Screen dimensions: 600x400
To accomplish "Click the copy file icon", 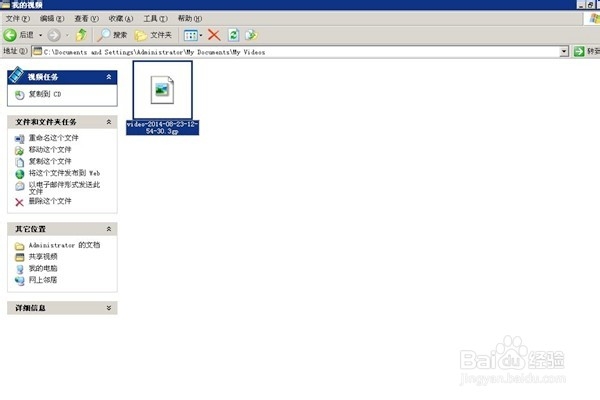I will pyautogui.click(x=20, y=162).
